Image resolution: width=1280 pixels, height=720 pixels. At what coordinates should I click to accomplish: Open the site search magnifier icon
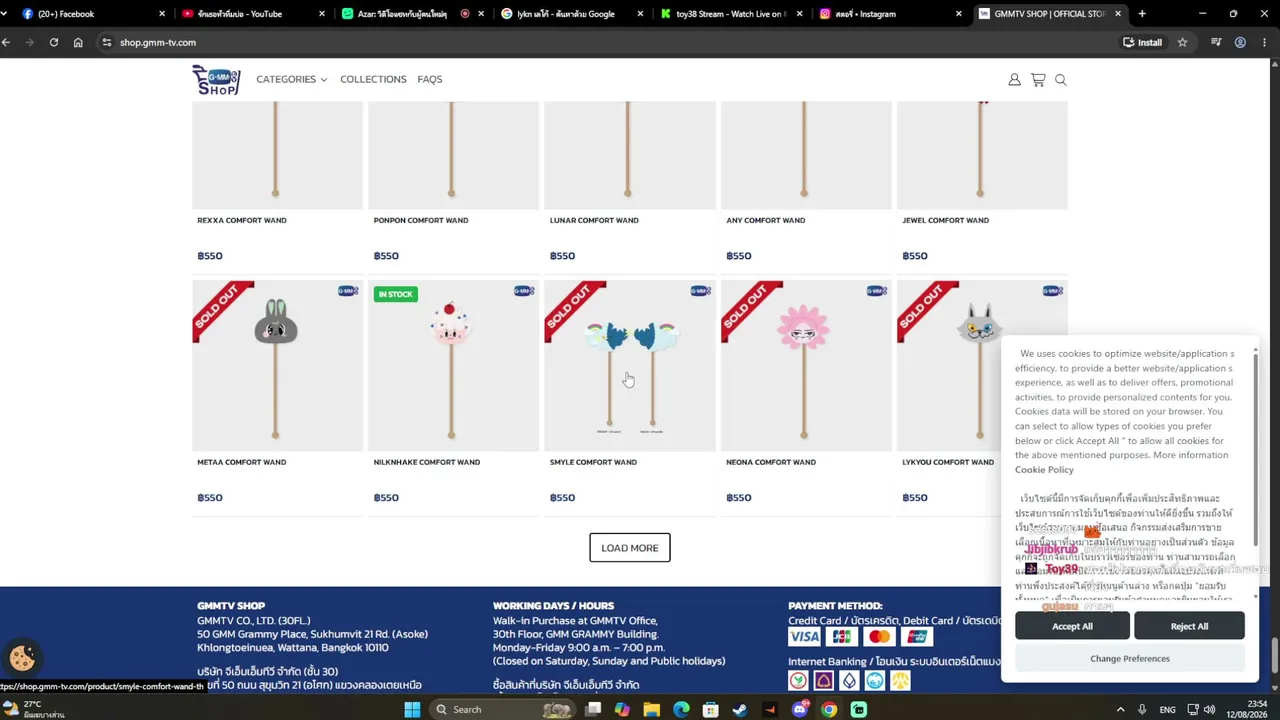(1061, 80)
